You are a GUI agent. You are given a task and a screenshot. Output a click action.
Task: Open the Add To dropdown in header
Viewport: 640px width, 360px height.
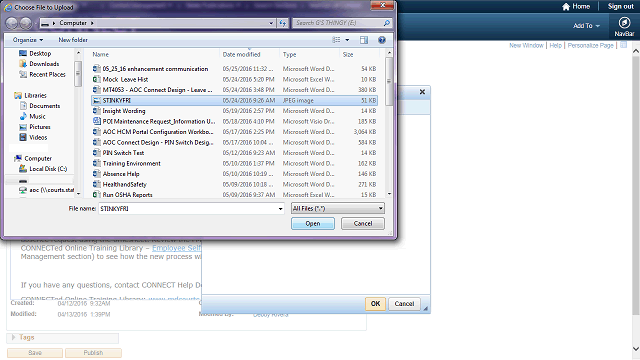coord(587,26)
